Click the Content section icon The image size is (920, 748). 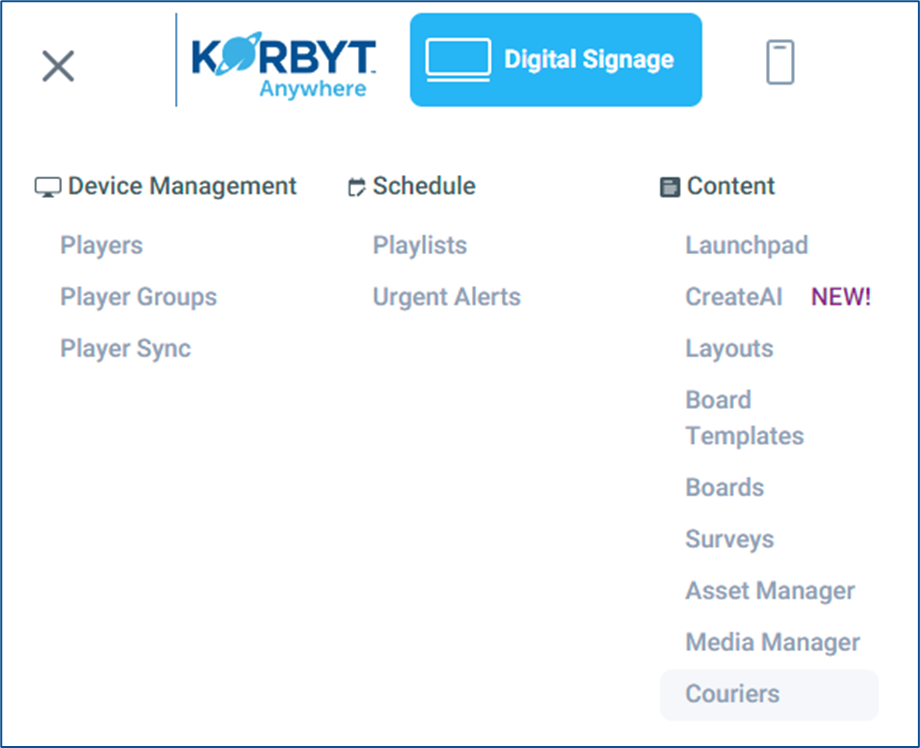[x=669, y=187]
